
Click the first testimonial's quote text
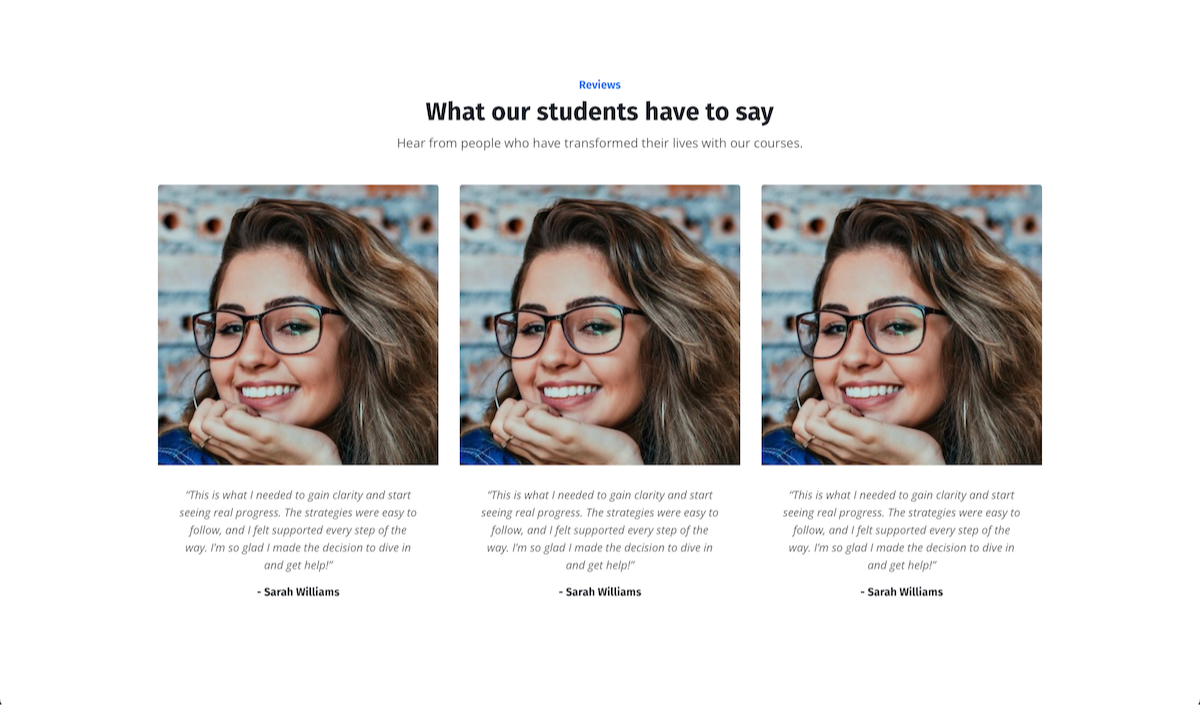coord(298,530)
